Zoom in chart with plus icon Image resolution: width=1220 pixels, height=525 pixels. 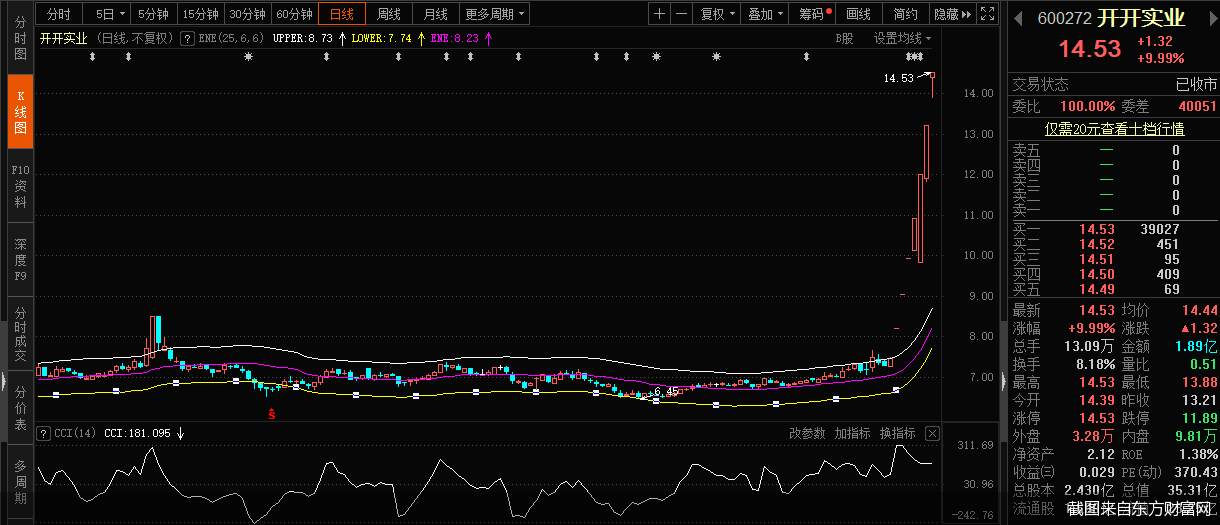(659, 14)
